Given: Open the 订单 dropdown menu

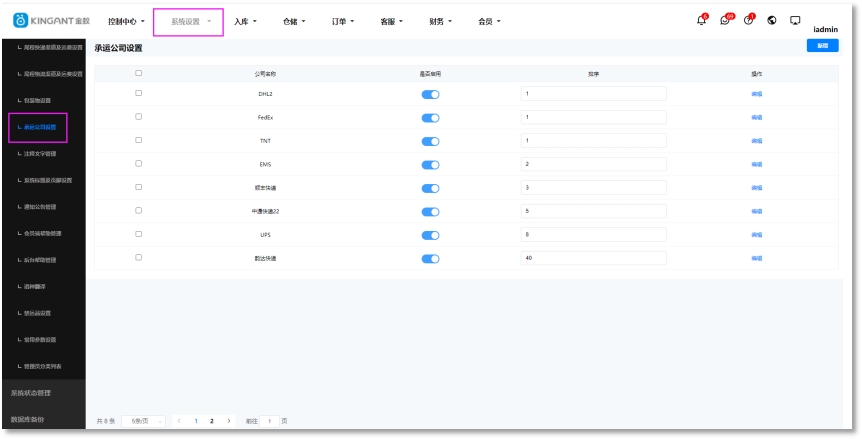Looking at the screenshot, I should [343, 21].
